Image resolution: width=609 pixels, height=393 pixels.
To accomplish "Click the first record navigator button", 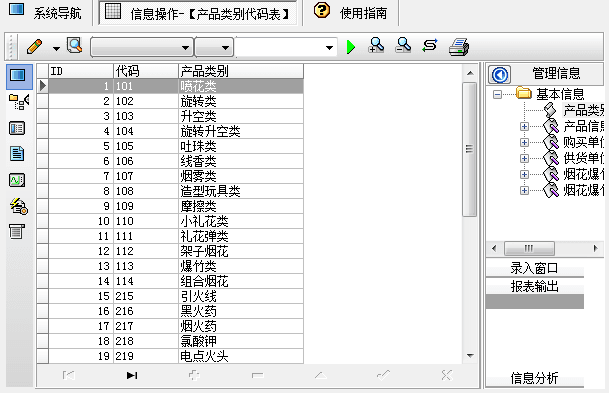I will pos(69,376).
